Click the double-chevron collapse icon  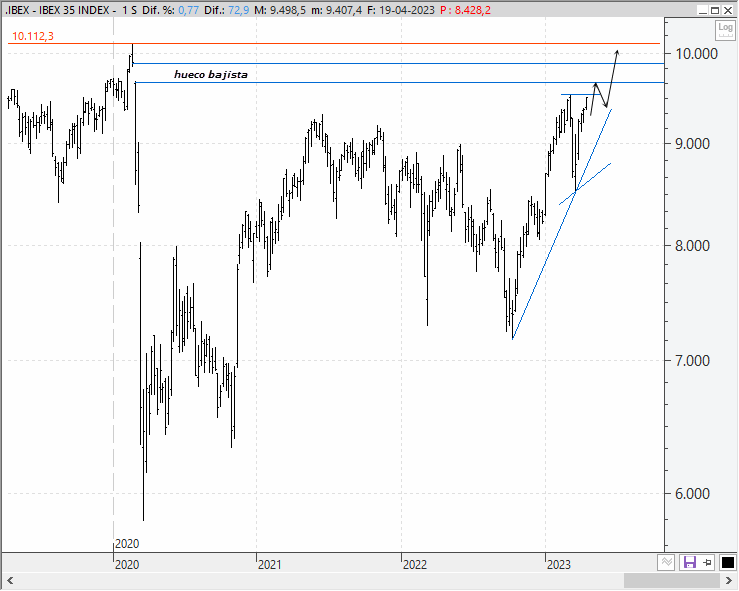pyautogui.click(x=666, y=562)
